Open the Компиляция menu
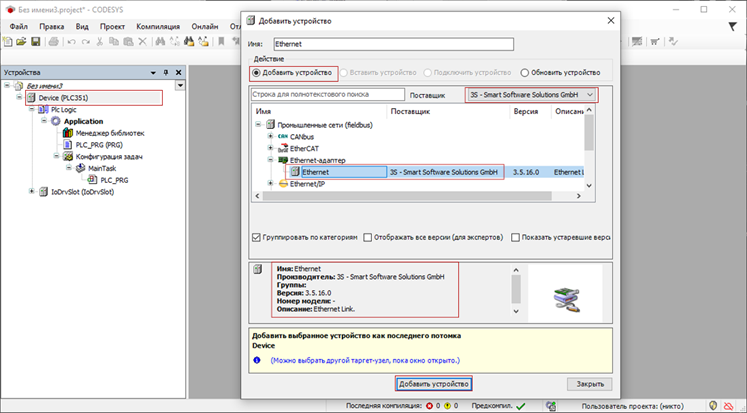747x413 pixels. (x=158, y=27)
